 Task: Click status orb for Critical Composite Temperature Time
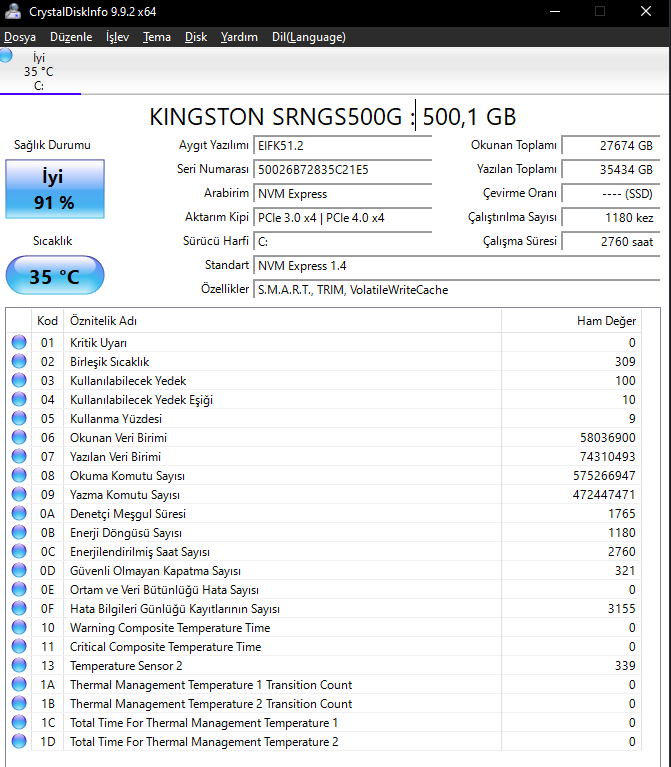point(19,647)
